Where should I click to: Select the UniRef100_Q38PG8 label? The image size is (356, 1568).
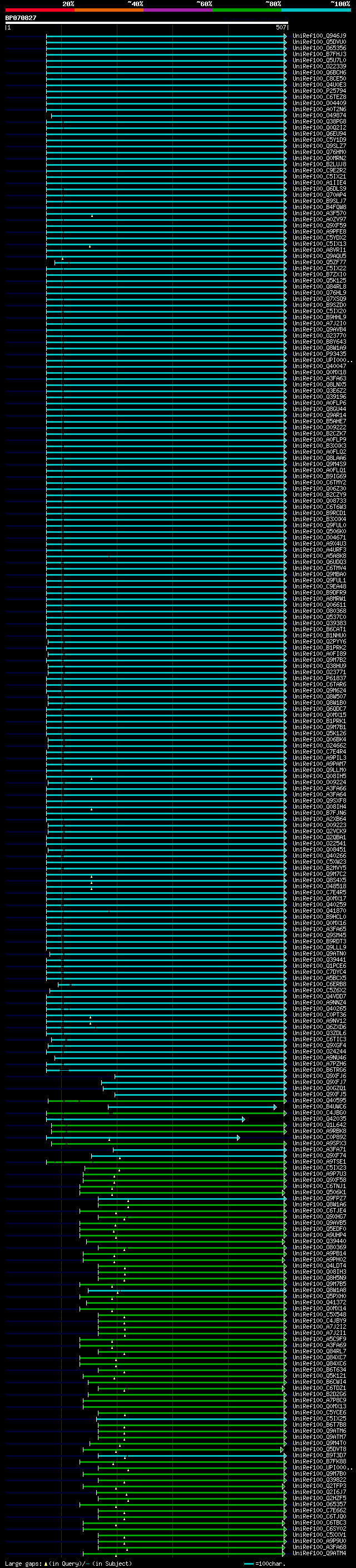pos(319,122)
